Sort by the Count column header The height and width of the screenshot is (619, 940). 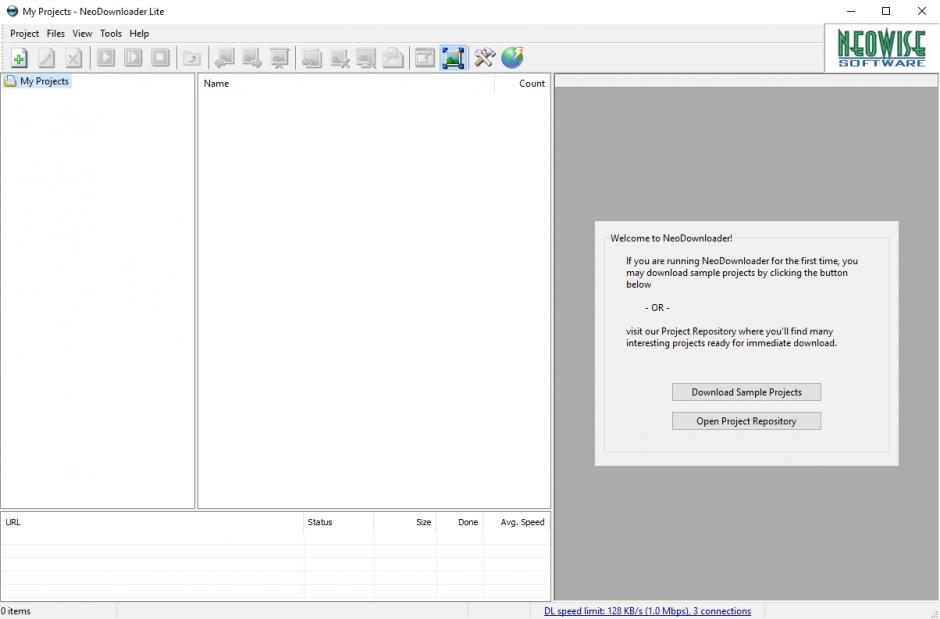tap(522, 83)
